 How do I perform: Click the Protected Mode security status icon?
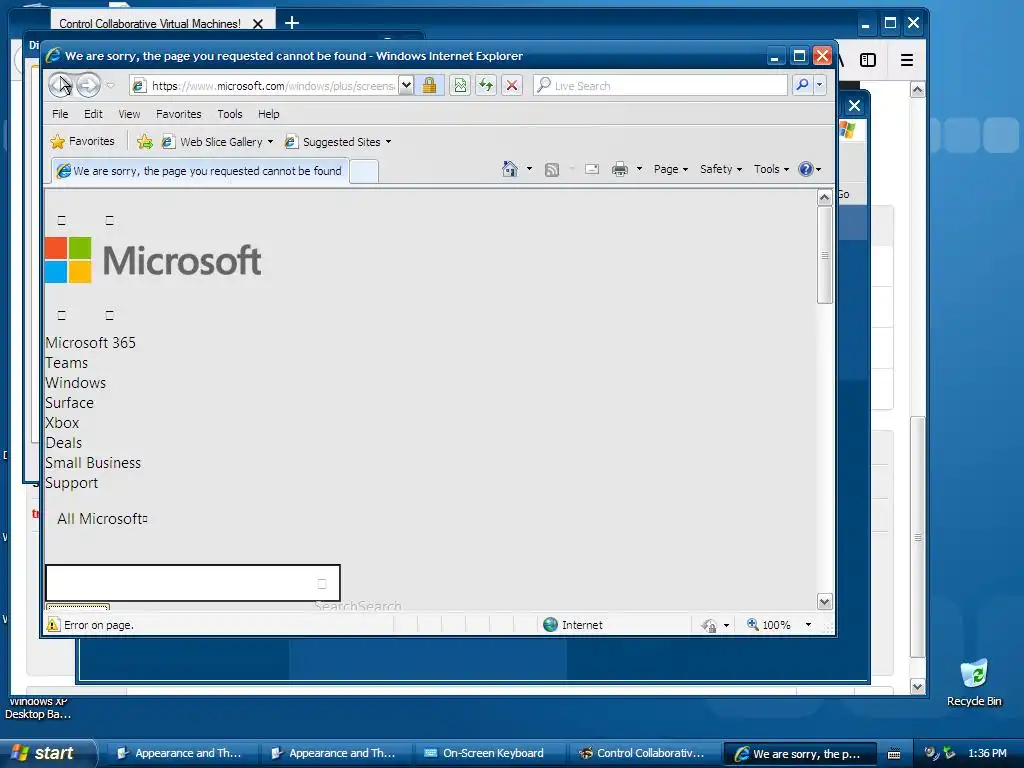(709, 625)
